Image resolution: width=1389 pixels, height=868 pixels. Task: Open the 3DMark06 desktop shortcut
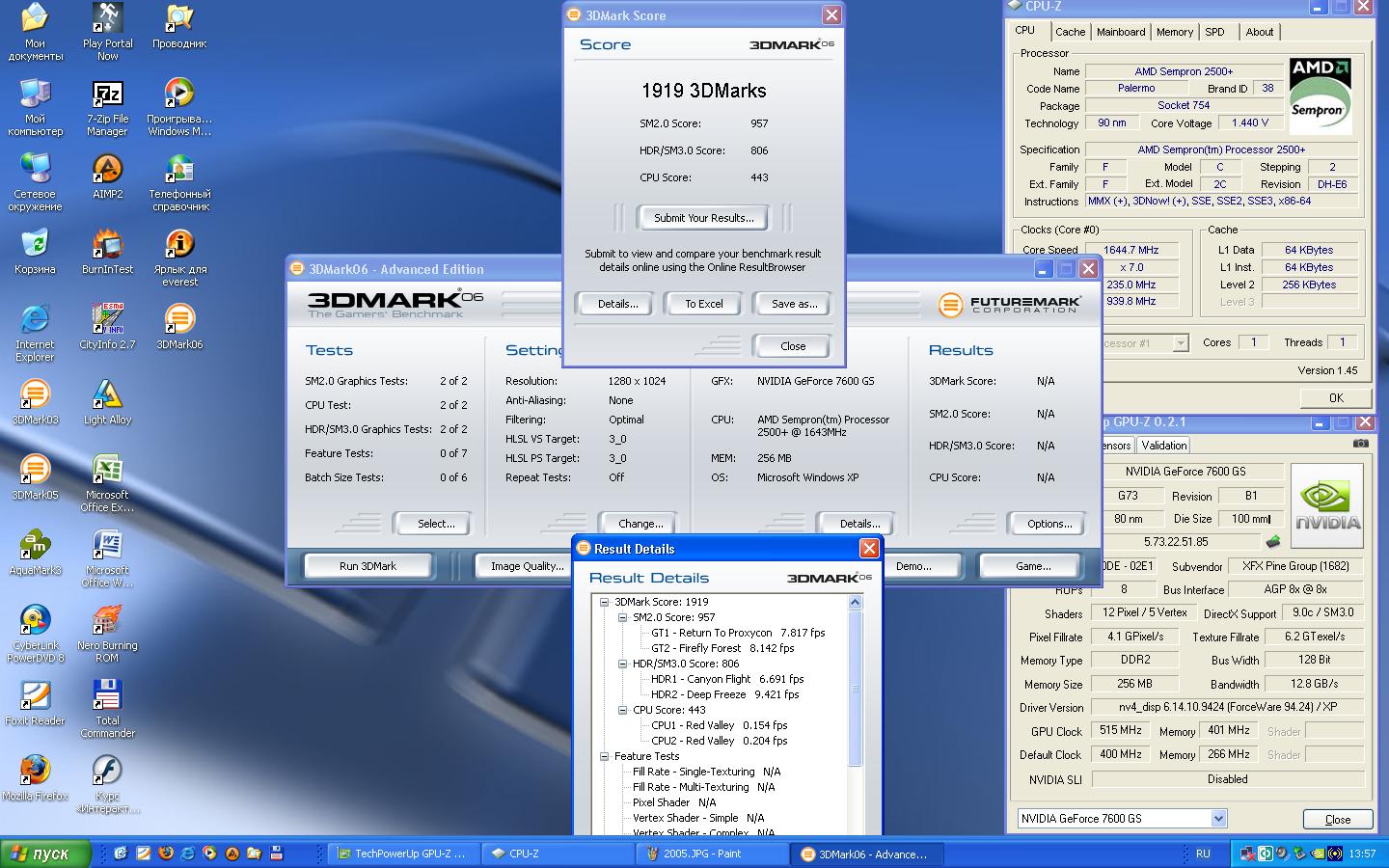pos(179,326)
